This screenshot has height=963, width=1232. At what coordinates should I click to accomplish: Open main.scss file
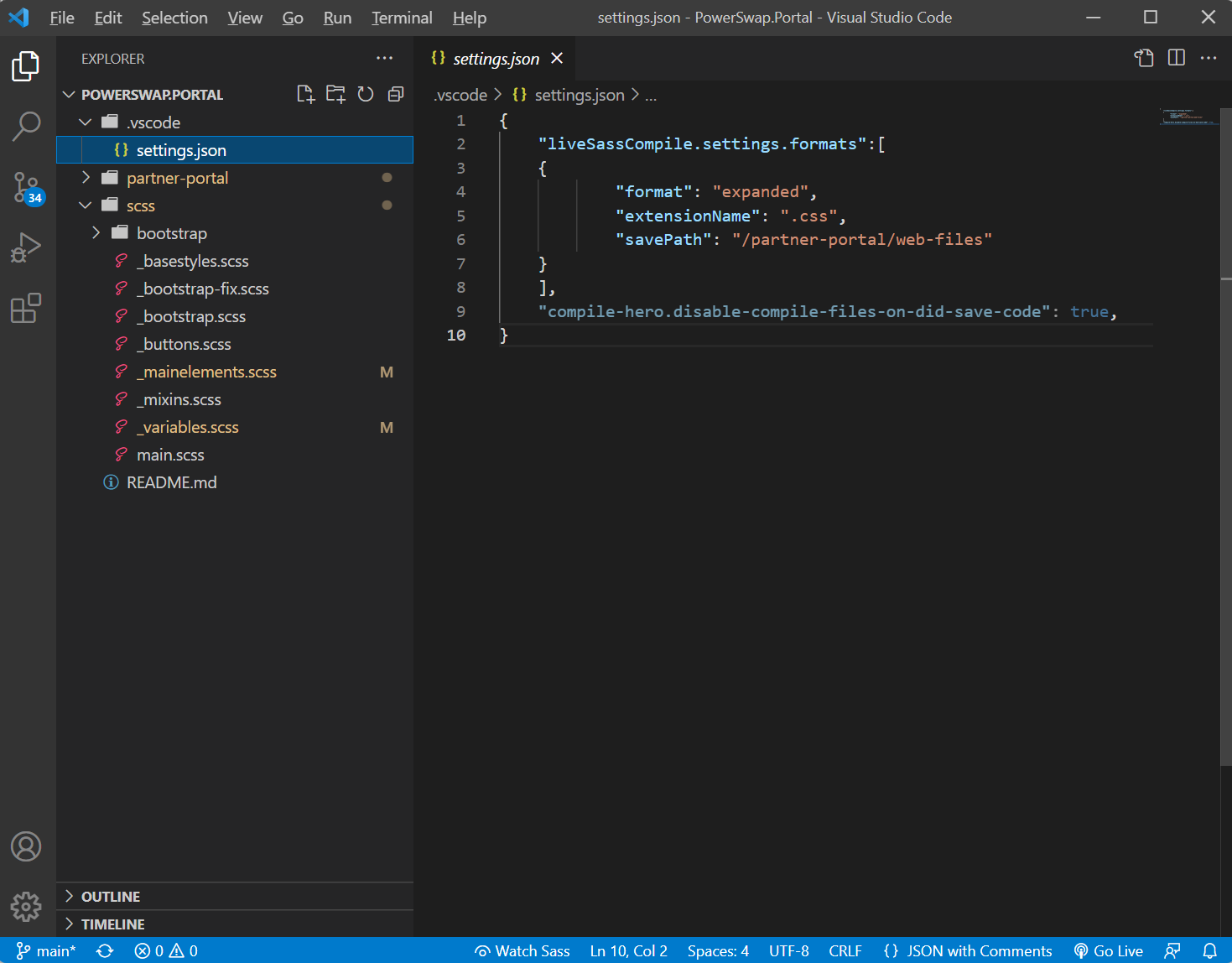click(x=235, y=455)
